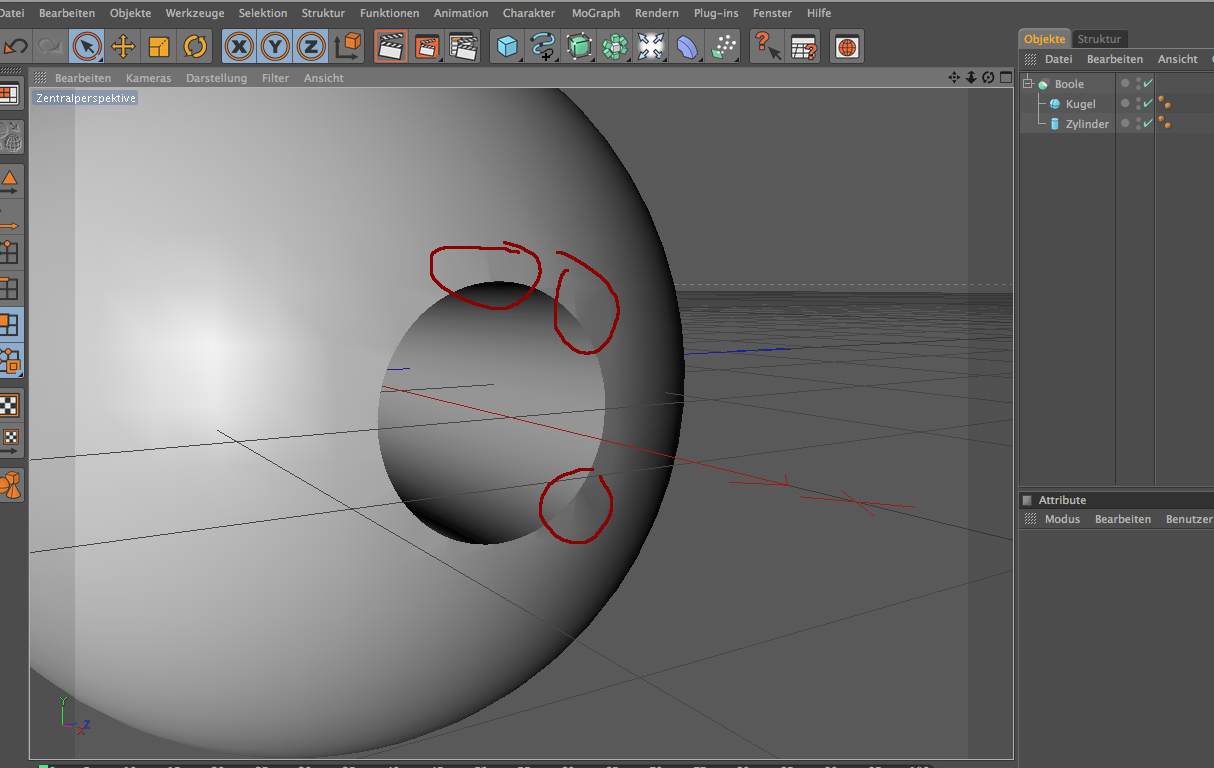Toggle Zylinder visibility dots
Viewport: 1214px width, 768px height.
point(1138,124)
